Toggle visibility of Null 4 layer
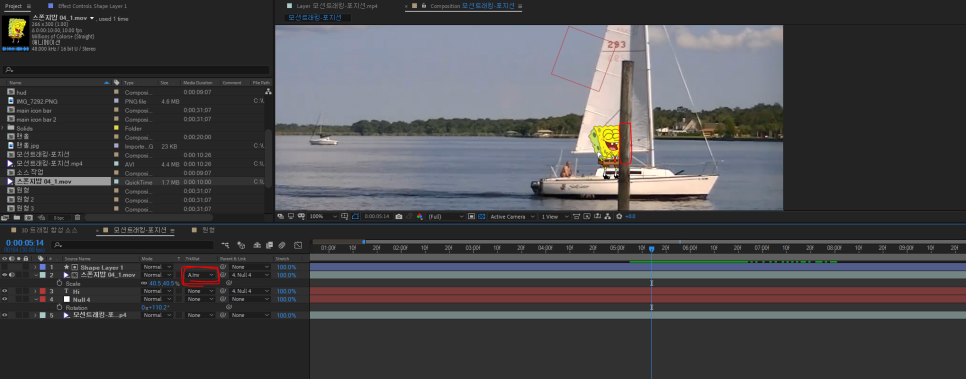 point(5,299)
